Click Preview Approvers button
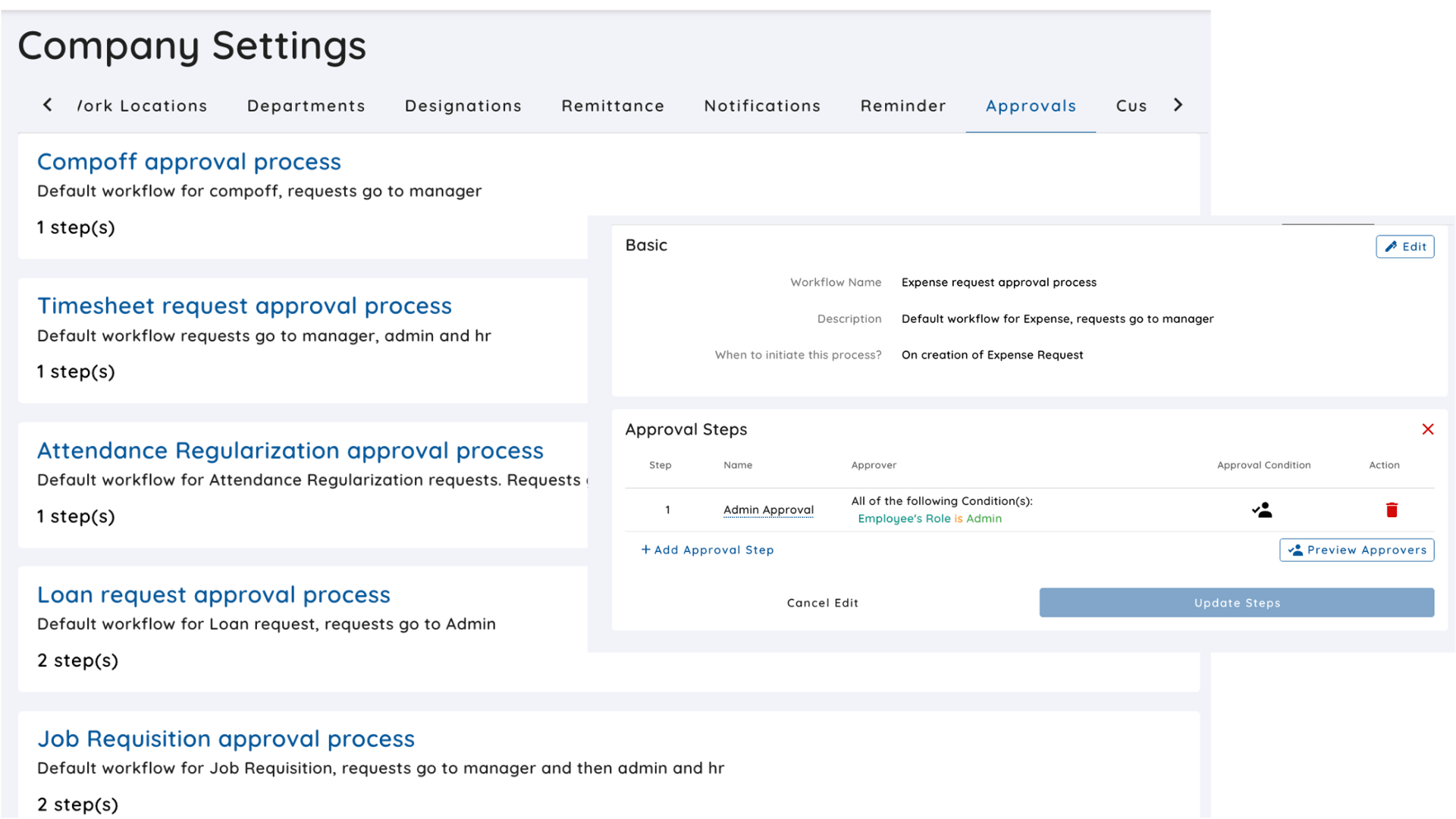 click(x=1356, y=550)
